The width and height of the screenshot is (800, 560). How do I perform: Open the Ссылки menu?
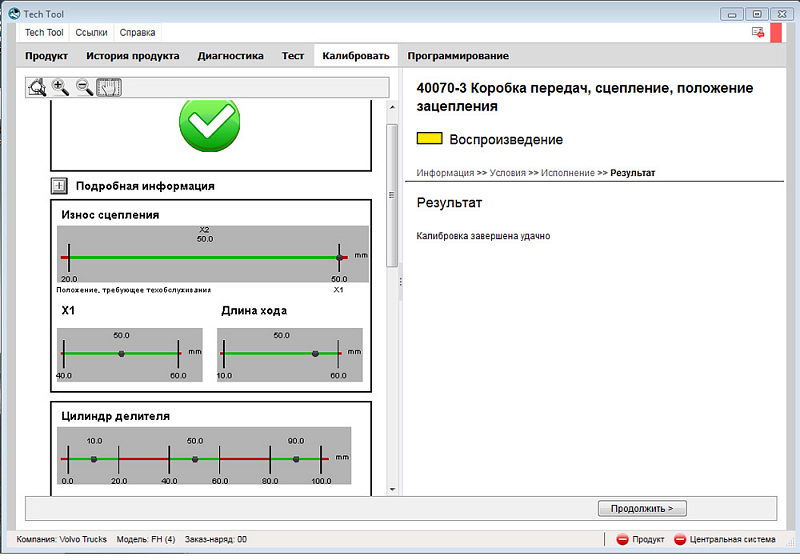(x=91, y=33)
